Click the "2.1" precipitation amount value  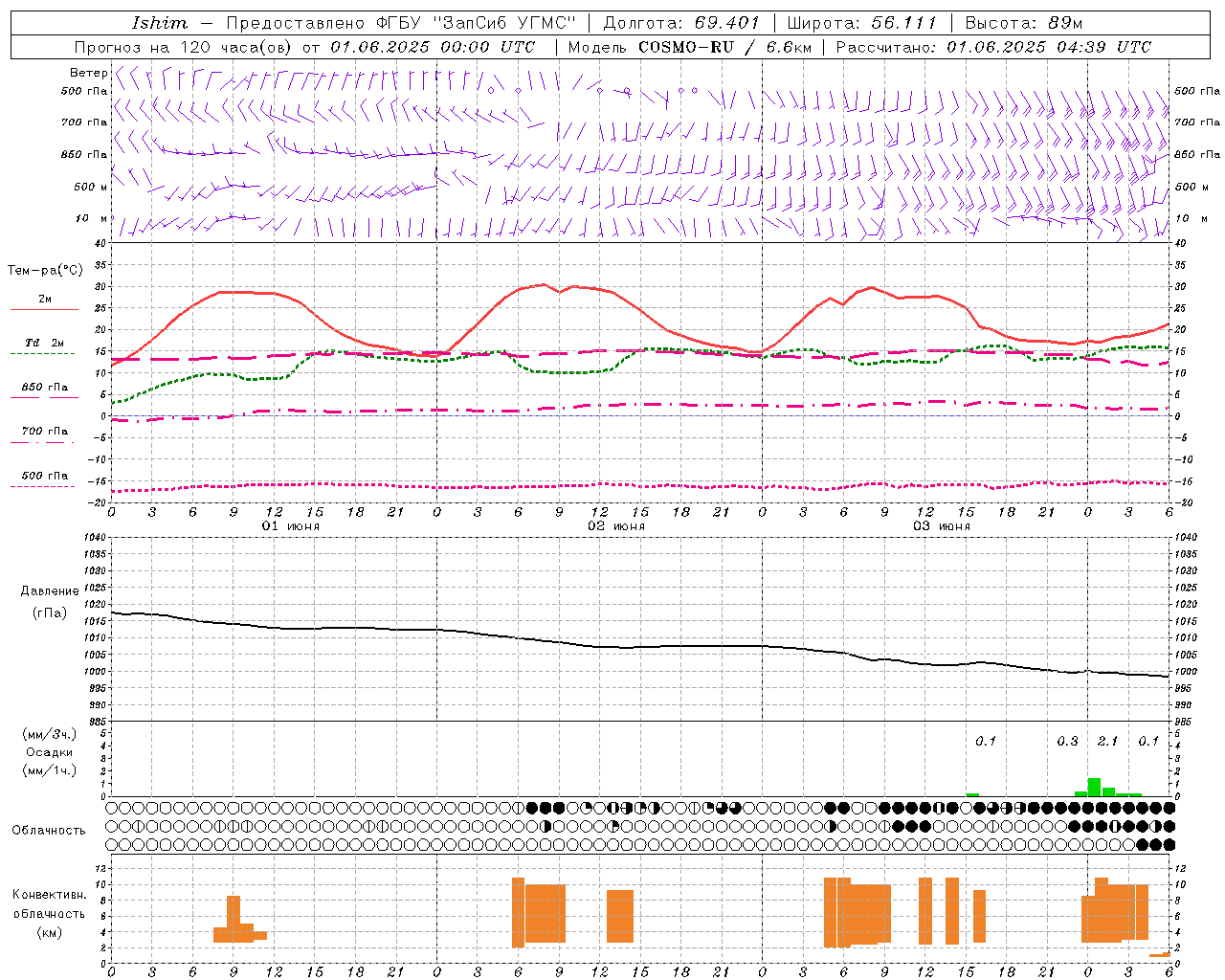(x=1107, y=741)
